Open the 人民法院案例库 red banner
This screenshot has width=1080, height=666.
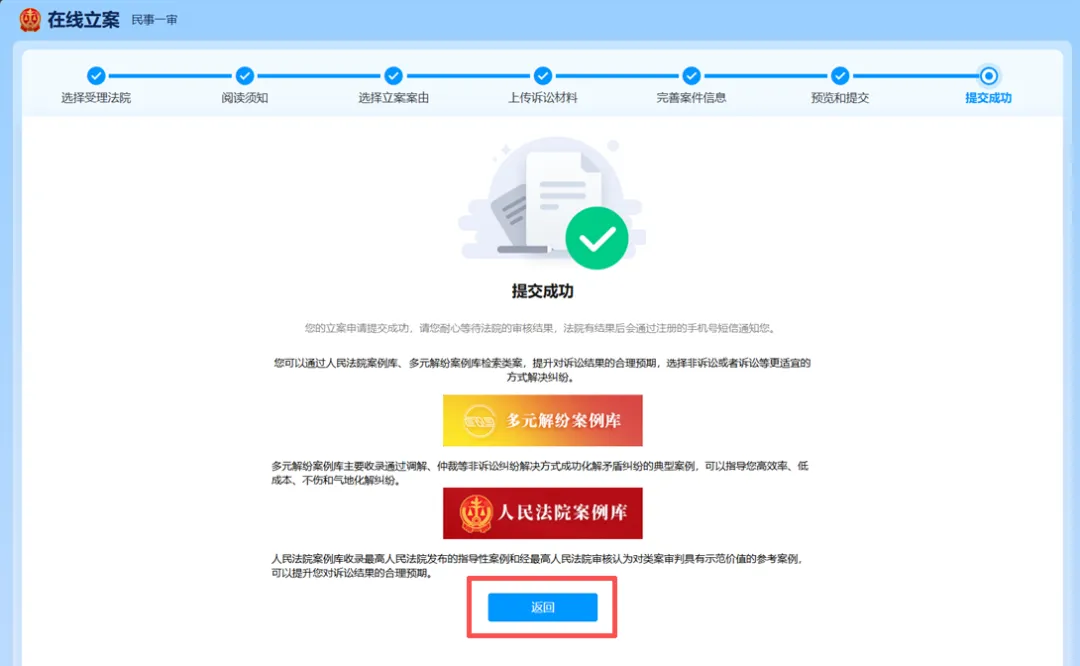pyautogui.click(x=543, y=514)
